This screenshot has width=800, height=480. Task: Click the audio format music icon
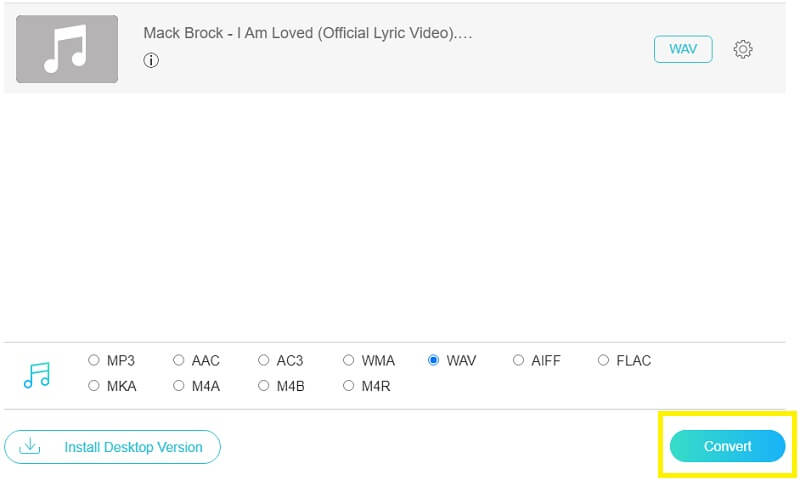click(x=37, y=374)
